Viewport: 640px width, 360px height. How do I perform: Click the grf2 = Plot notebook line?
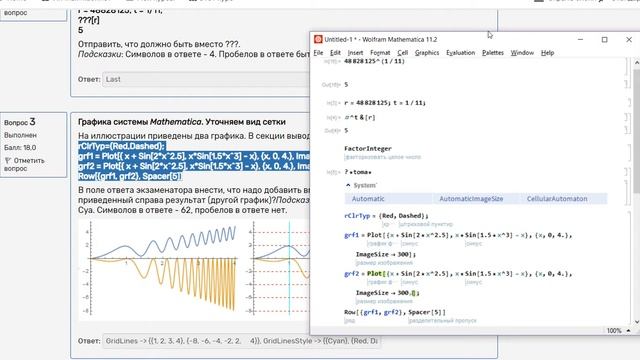click(x=458, y=273)
